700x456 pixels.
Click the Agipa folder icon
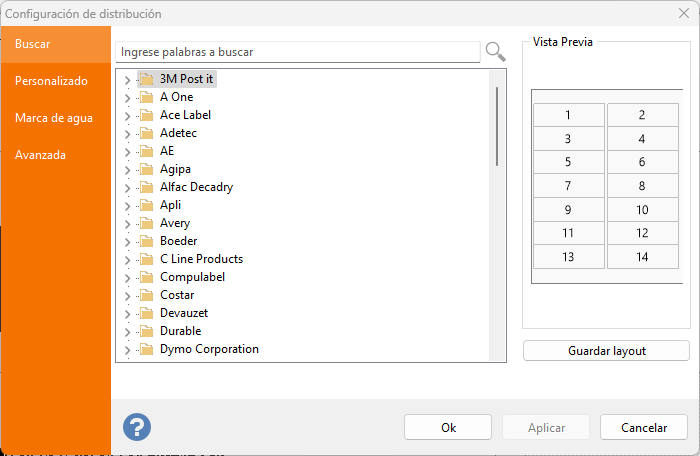pos(146,169)
